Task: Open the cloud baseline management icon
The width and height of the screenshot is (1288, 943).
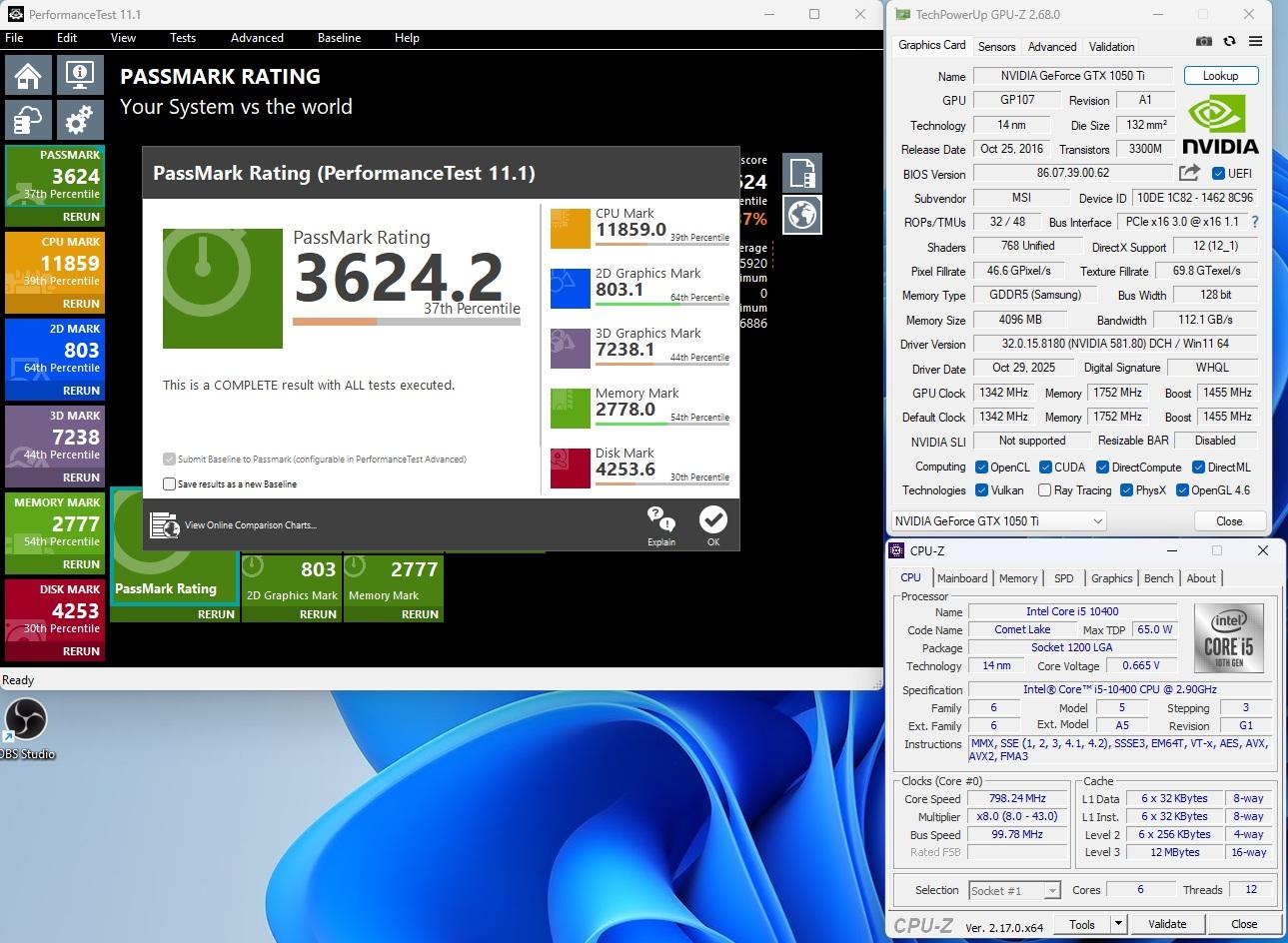Action: click(x=28, y=121)
